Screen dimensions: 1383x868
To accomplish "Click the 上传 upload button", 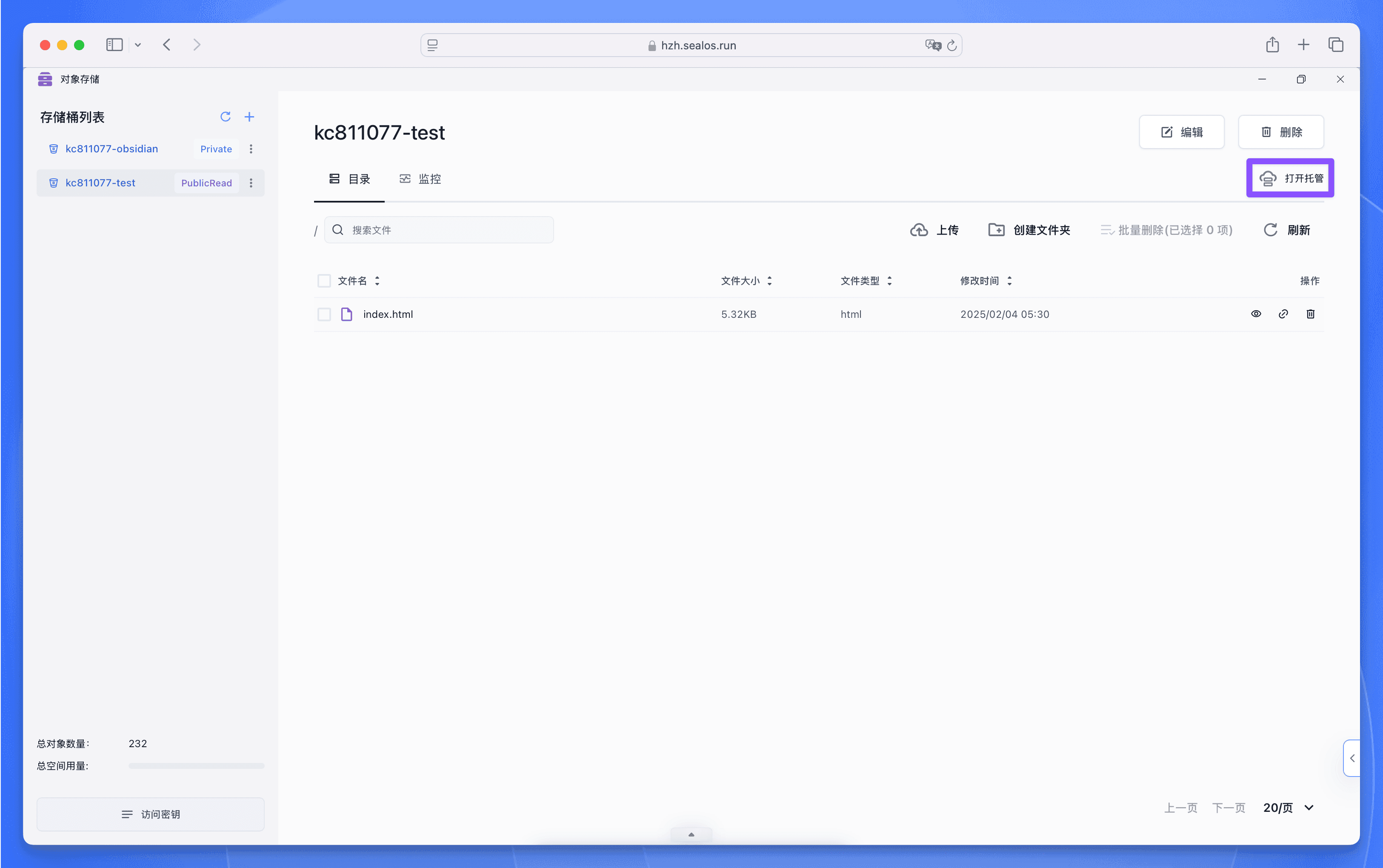I will (x=934, y=230).
